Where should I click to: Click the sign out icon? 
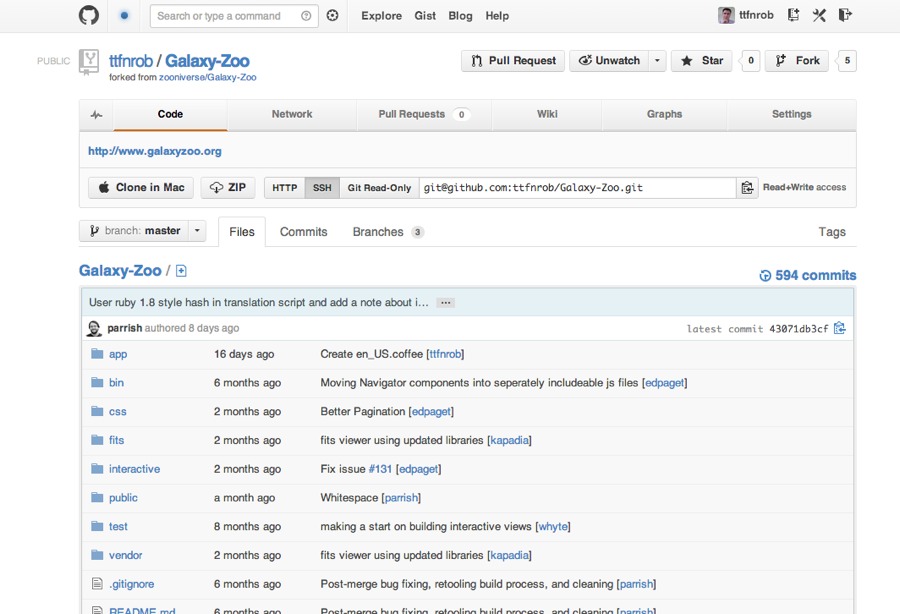coord(845,15)
